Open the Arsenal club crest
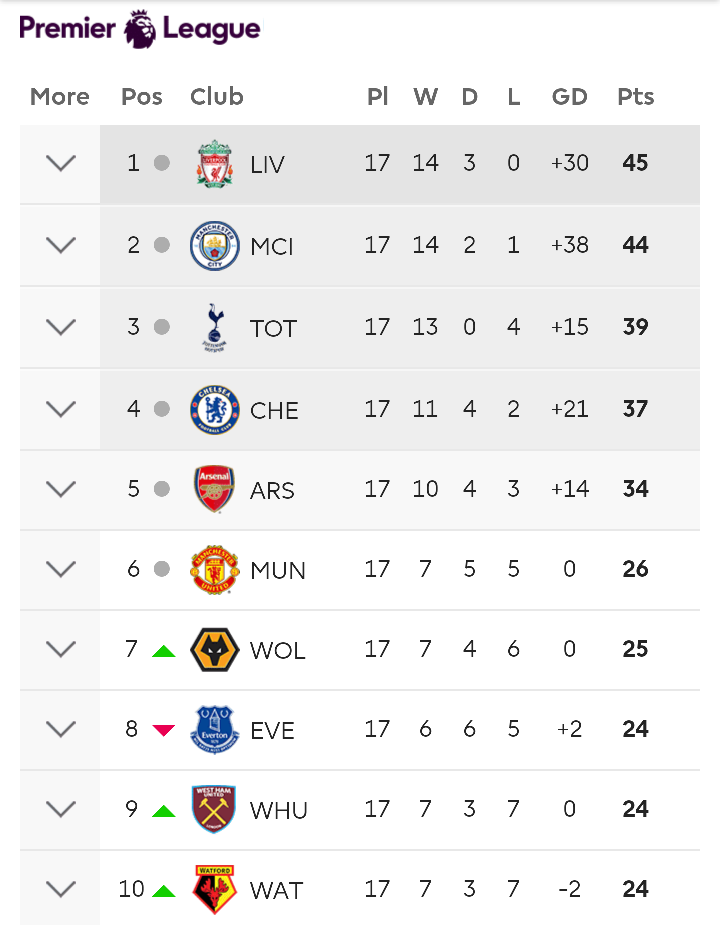 tap(215, 489)
